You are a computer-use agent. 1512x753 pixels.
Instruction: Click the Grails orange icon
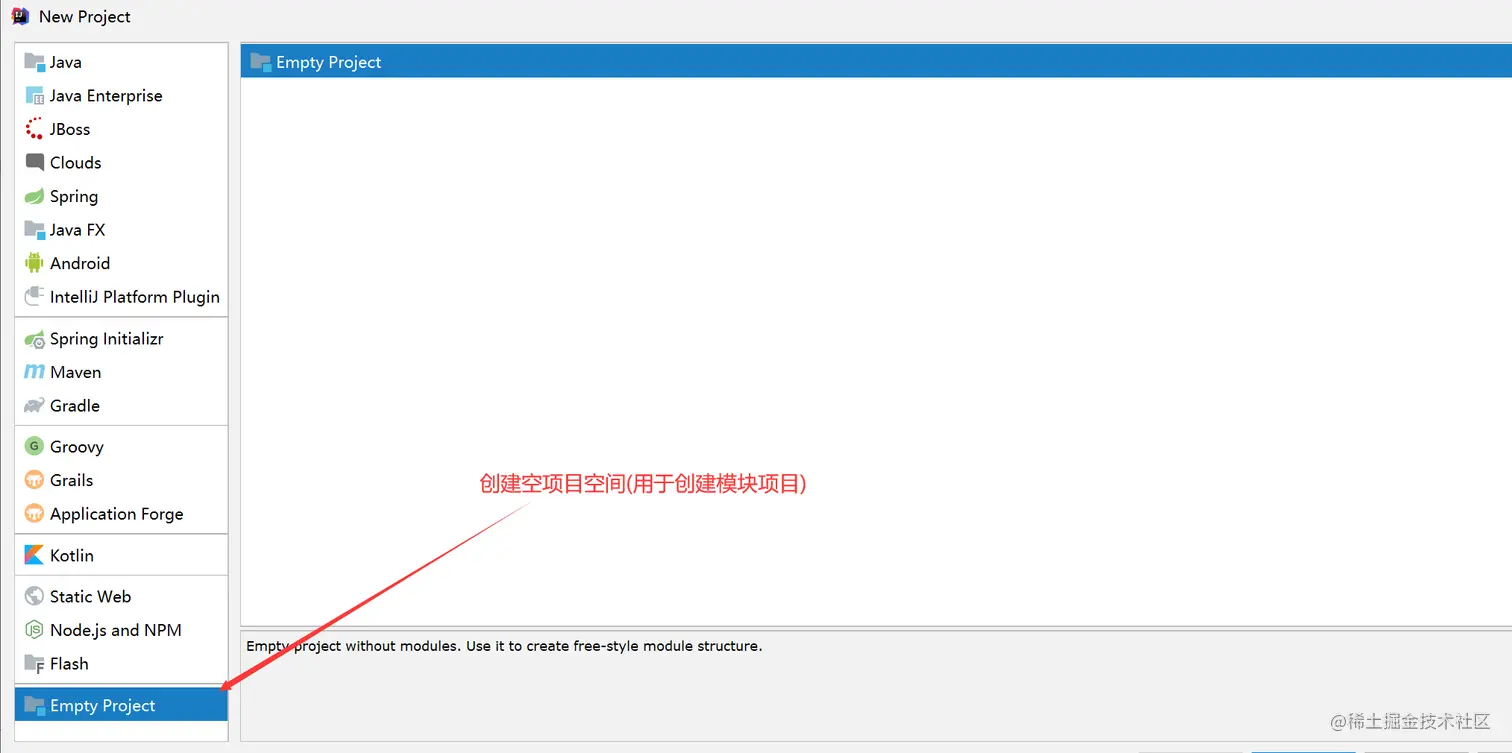35,480
